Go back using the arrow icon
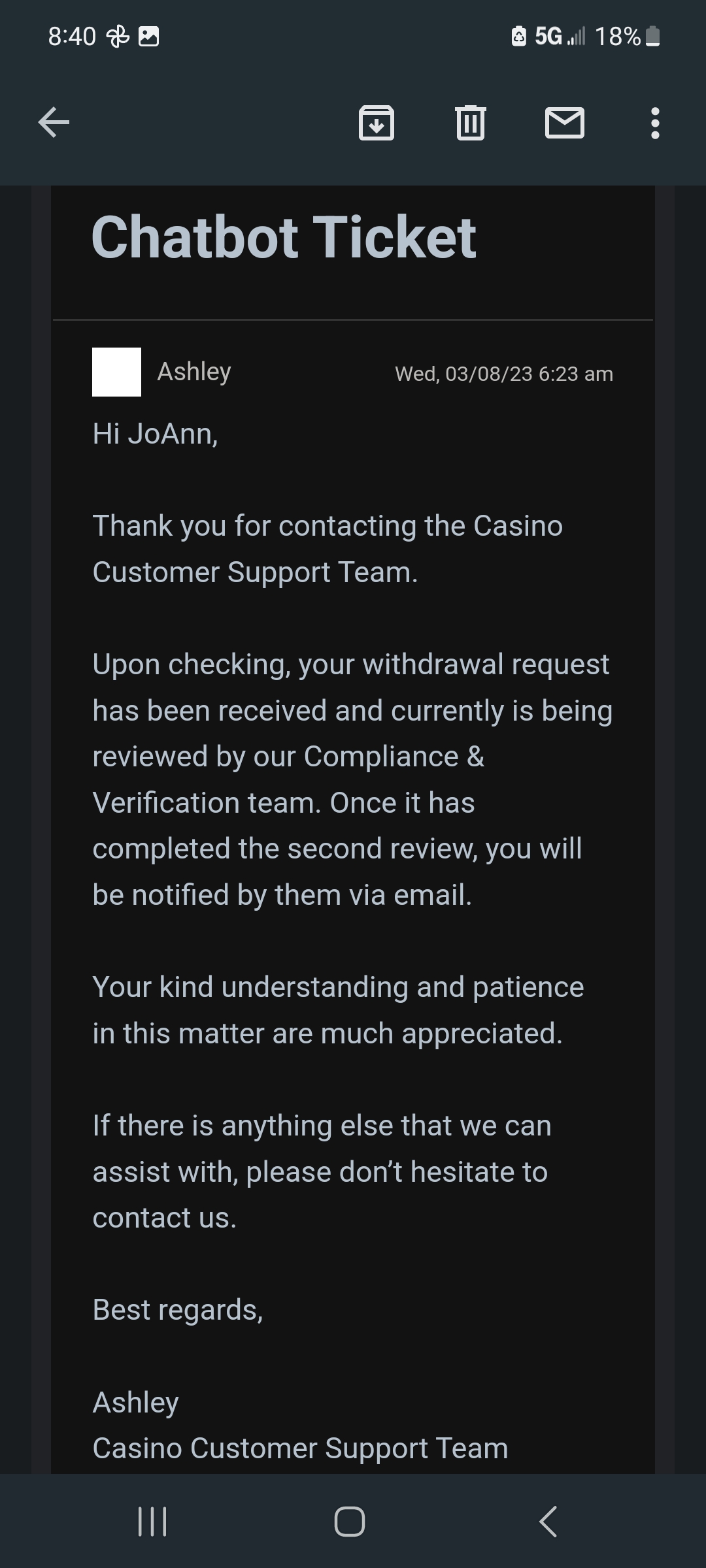This screenshot has height=1568, width=706. pos(54,122)
